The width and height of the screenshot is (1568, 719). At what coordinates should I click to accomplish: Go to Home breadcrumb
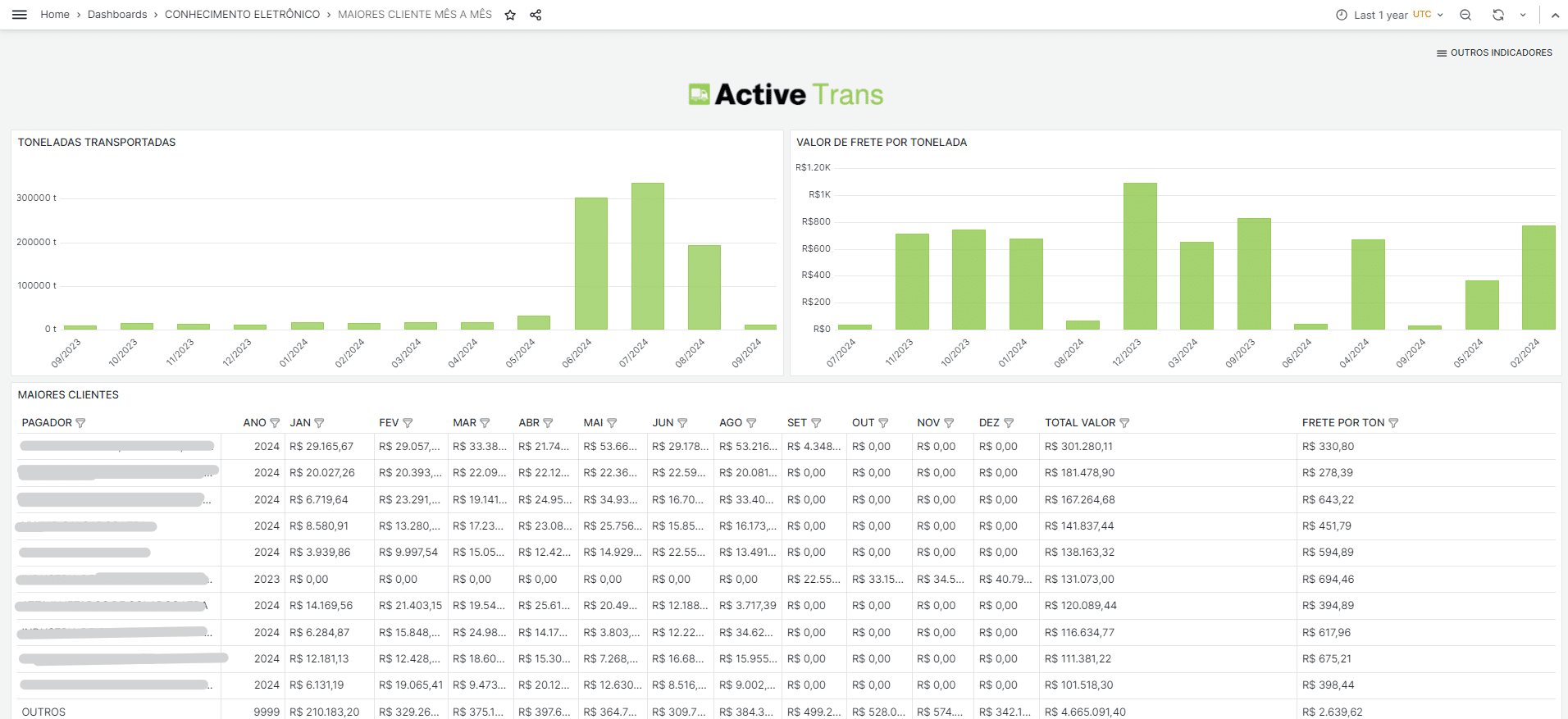pos(55,15)
